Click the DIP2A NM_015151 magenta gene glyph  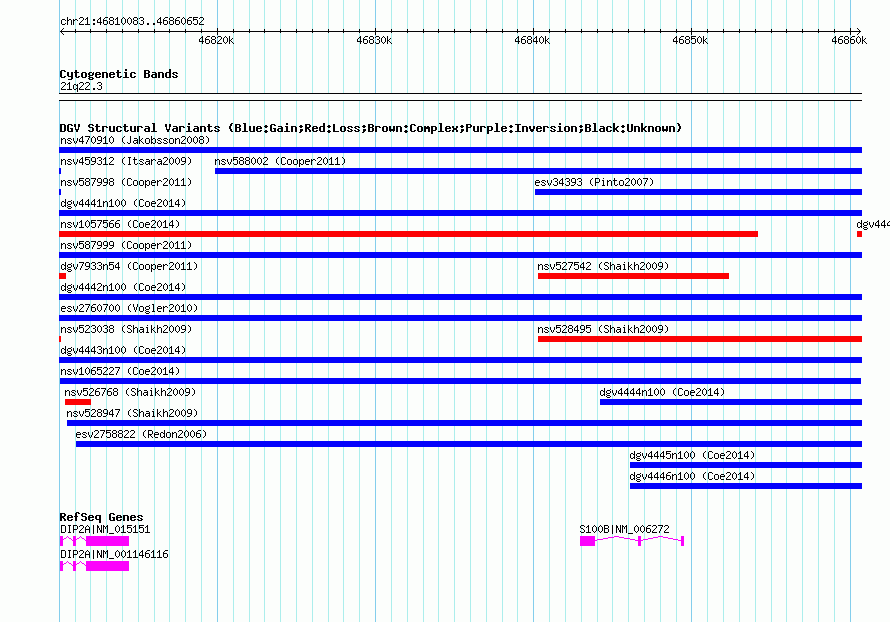[x=94, y=541]
